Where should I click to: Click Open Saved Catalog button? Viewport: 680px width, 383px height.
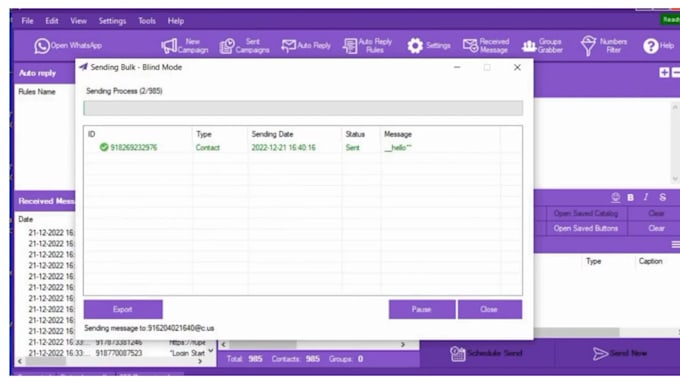[x=585, y=213]
